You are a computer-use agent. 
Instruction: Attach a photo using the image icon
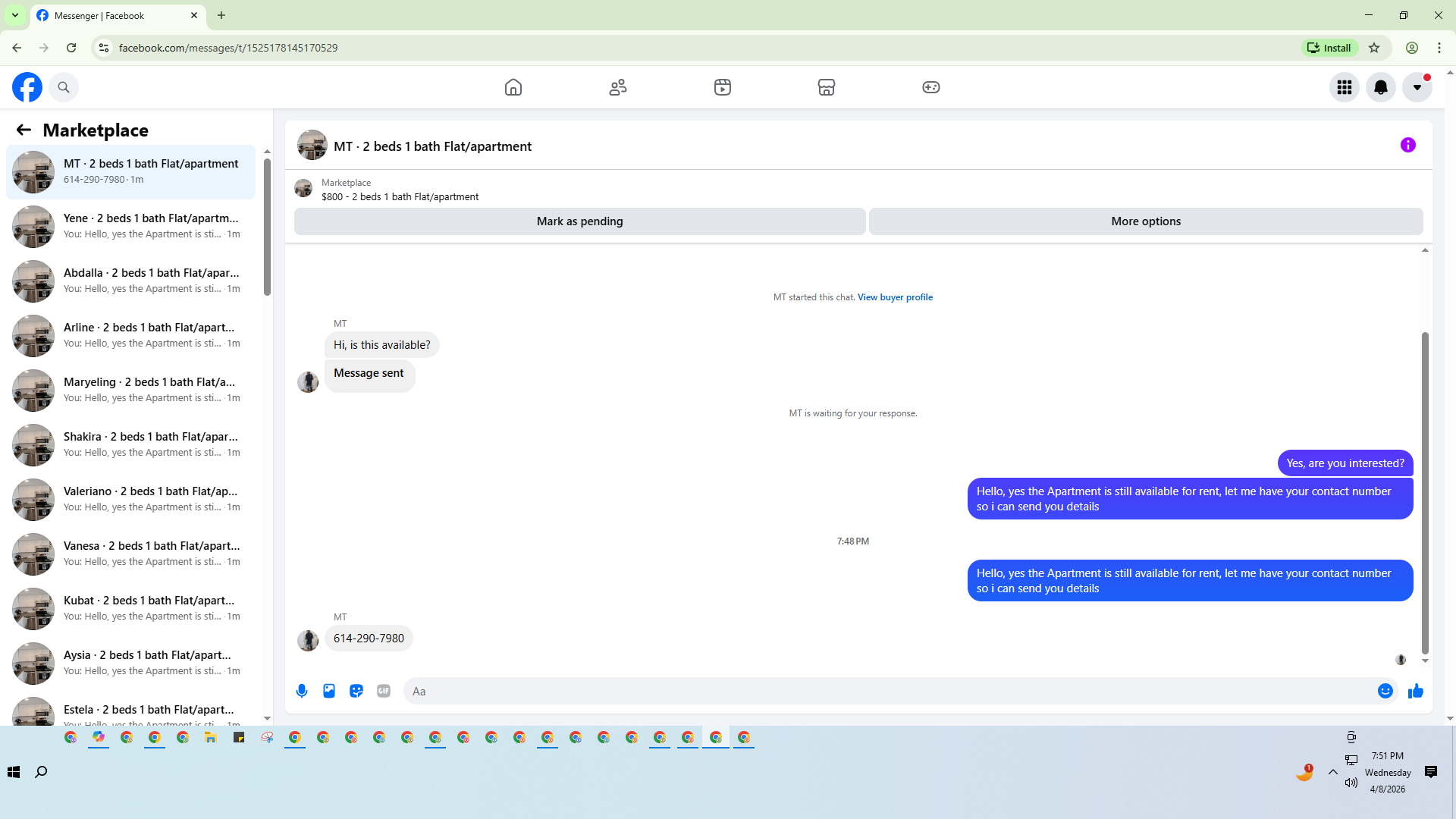point(329,691)
